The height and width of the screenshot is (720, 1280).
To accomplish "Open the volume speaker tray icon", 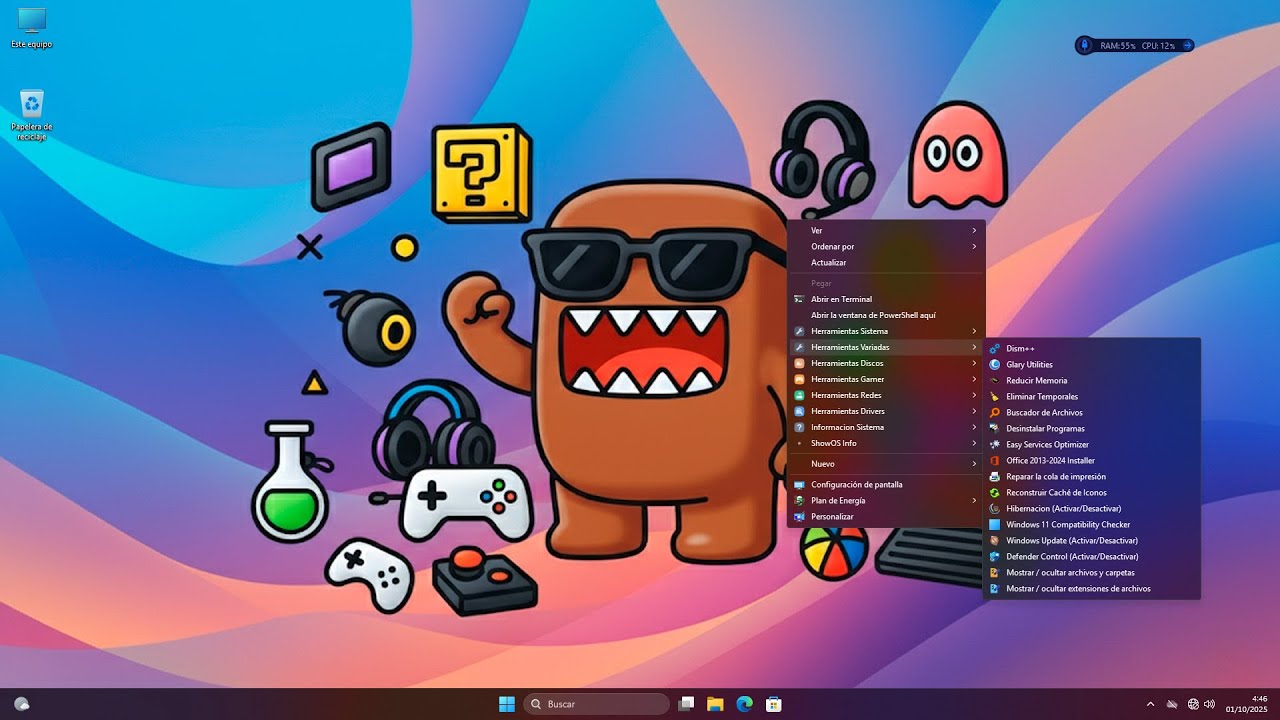I will coord(1209,704).
